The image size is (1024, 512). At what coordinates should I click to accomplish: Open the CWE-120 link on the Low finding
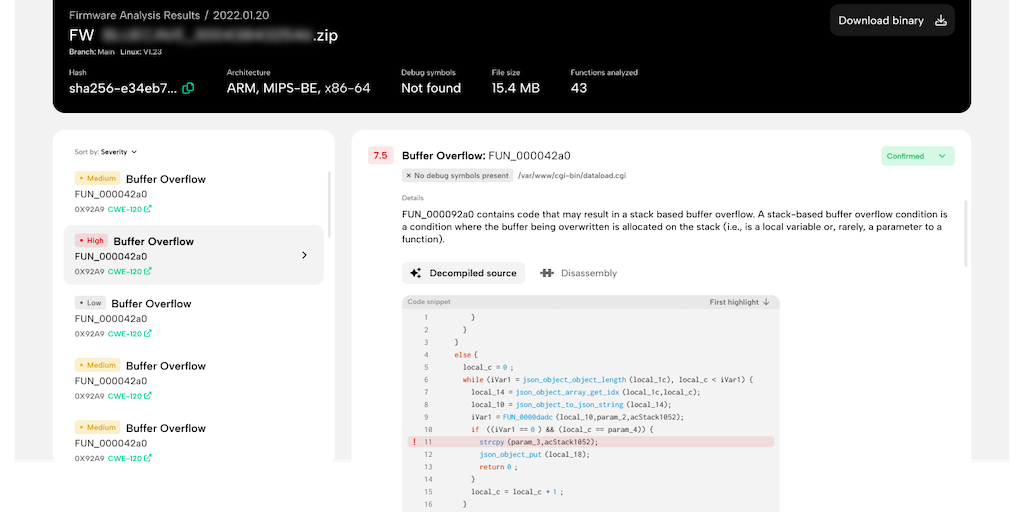click(x=129, y=333)
